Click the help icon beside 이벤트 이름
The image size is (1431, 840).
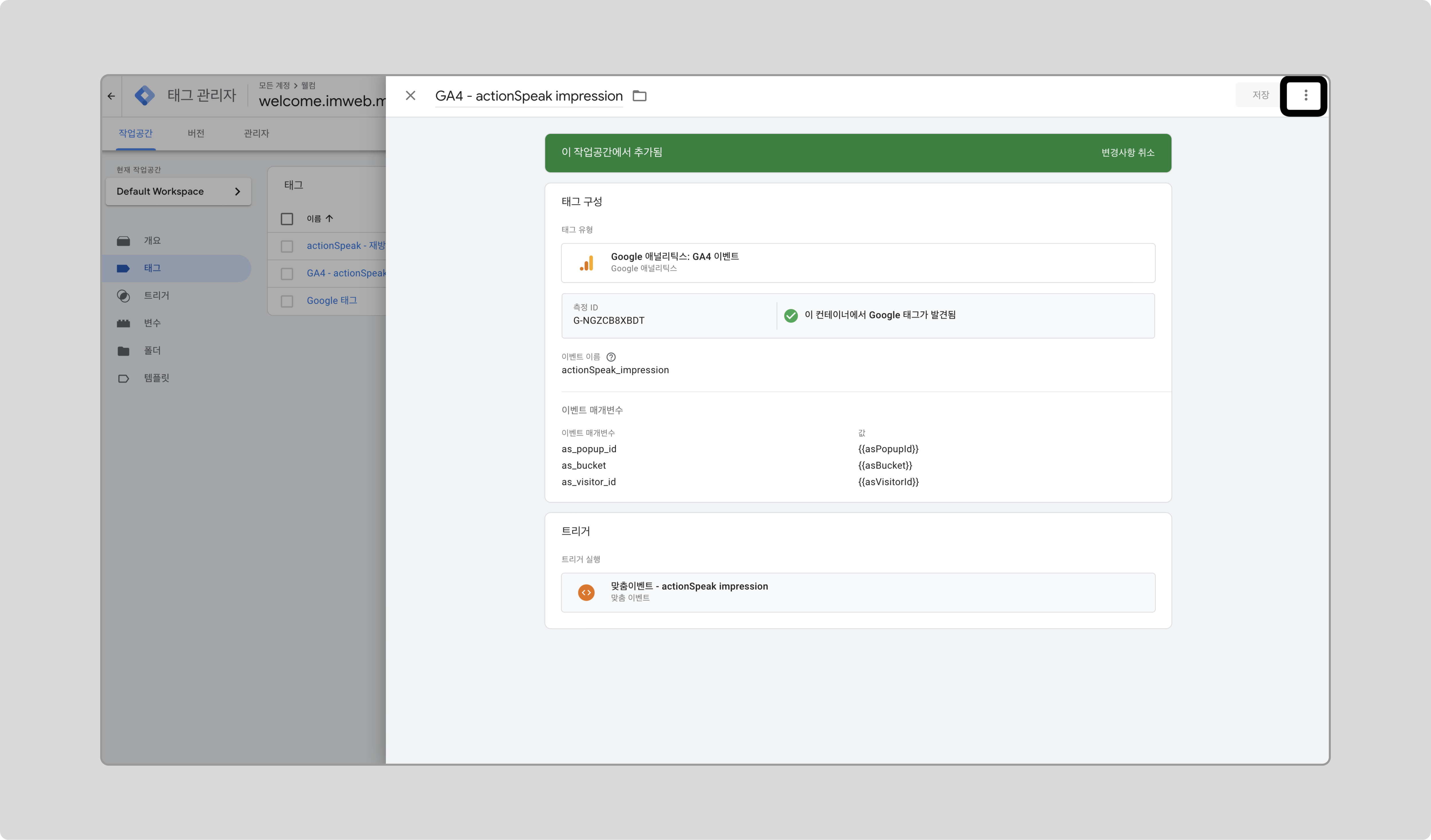[x=611, y=357]
